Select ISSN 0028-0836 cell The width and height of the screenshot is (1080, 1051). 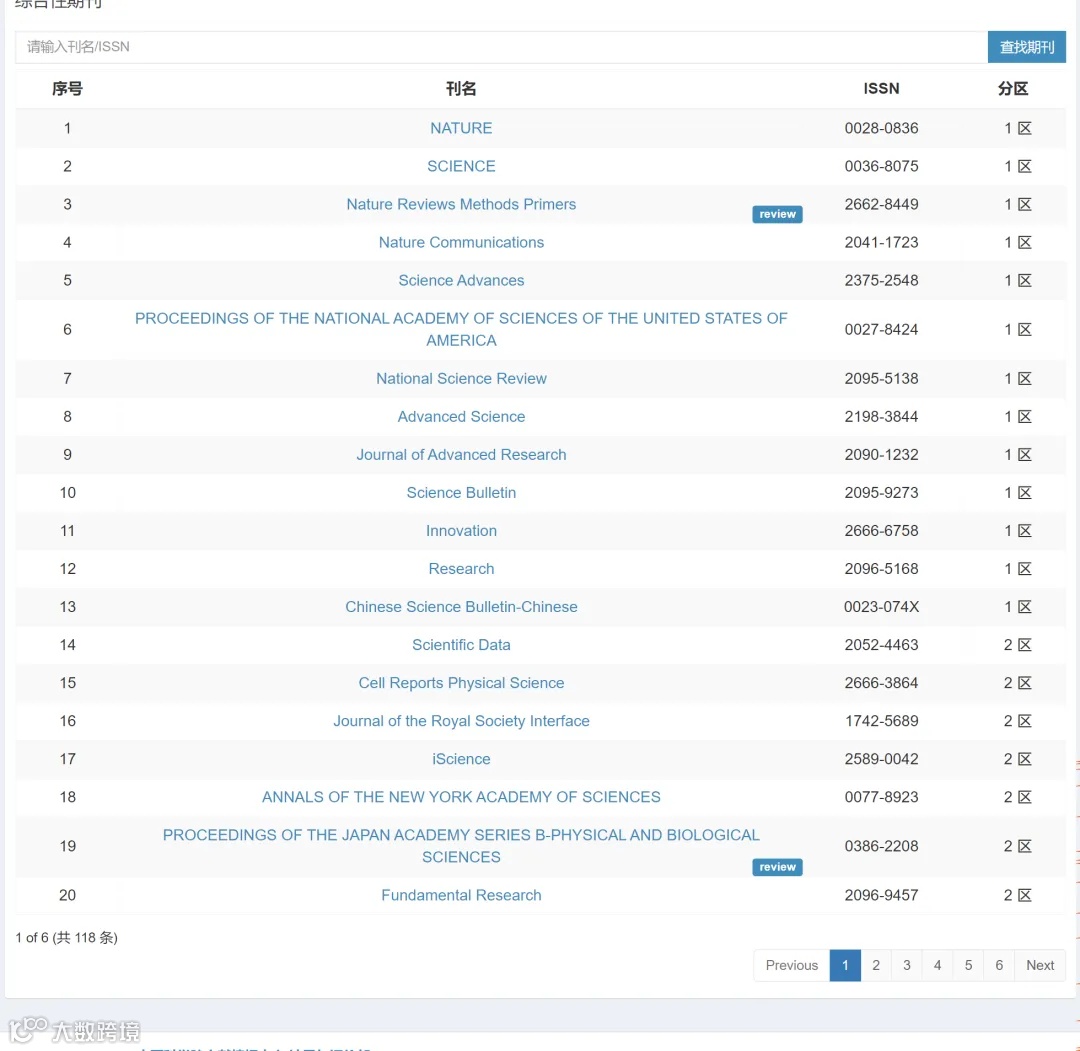881,128
